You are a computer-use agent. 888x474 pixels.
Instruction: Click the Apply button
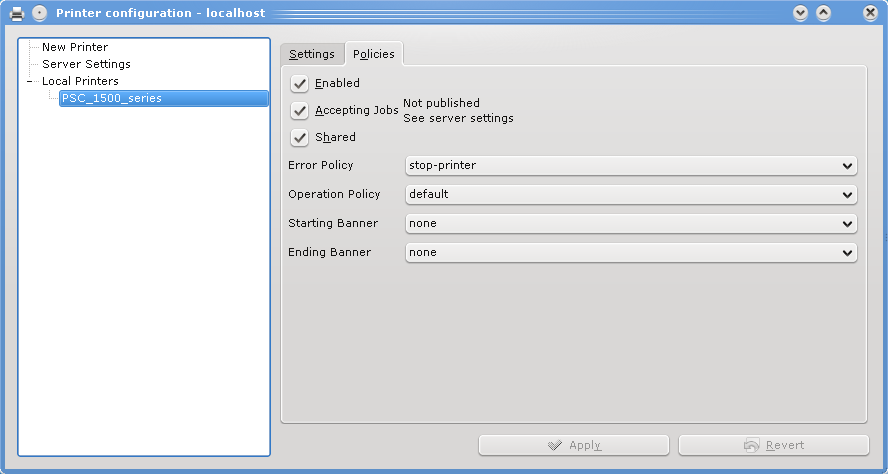[x=574, y=445]
